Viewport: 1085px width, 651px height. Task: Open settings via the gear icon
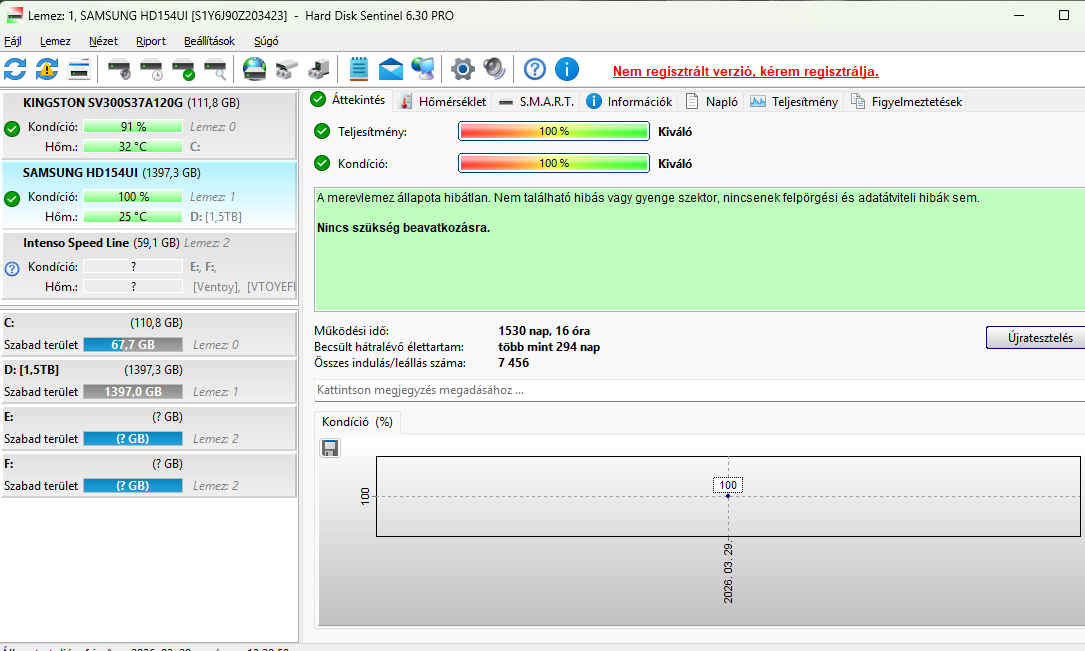coord(463,69)
